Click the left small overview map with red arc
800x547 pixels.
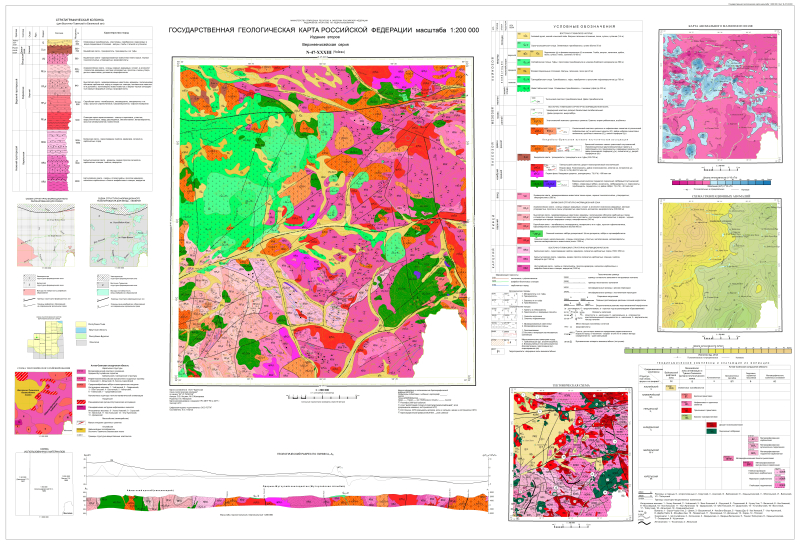pos(46,235)
